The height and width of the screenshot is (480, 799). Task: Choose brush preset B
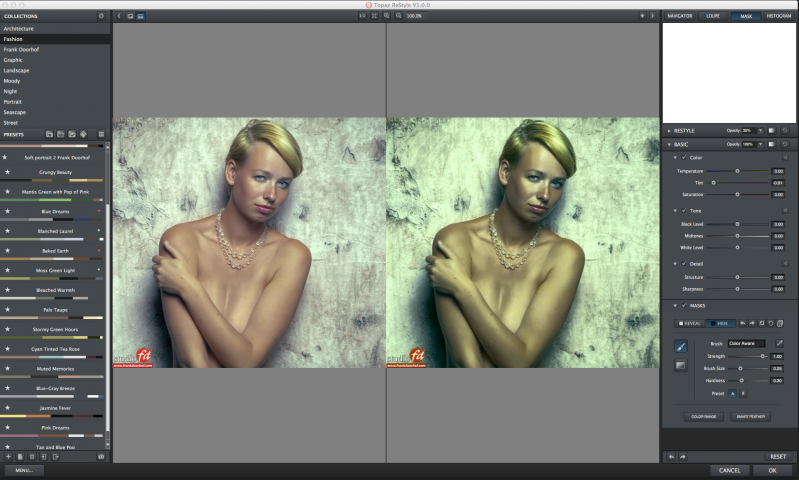tap(743, 394)
